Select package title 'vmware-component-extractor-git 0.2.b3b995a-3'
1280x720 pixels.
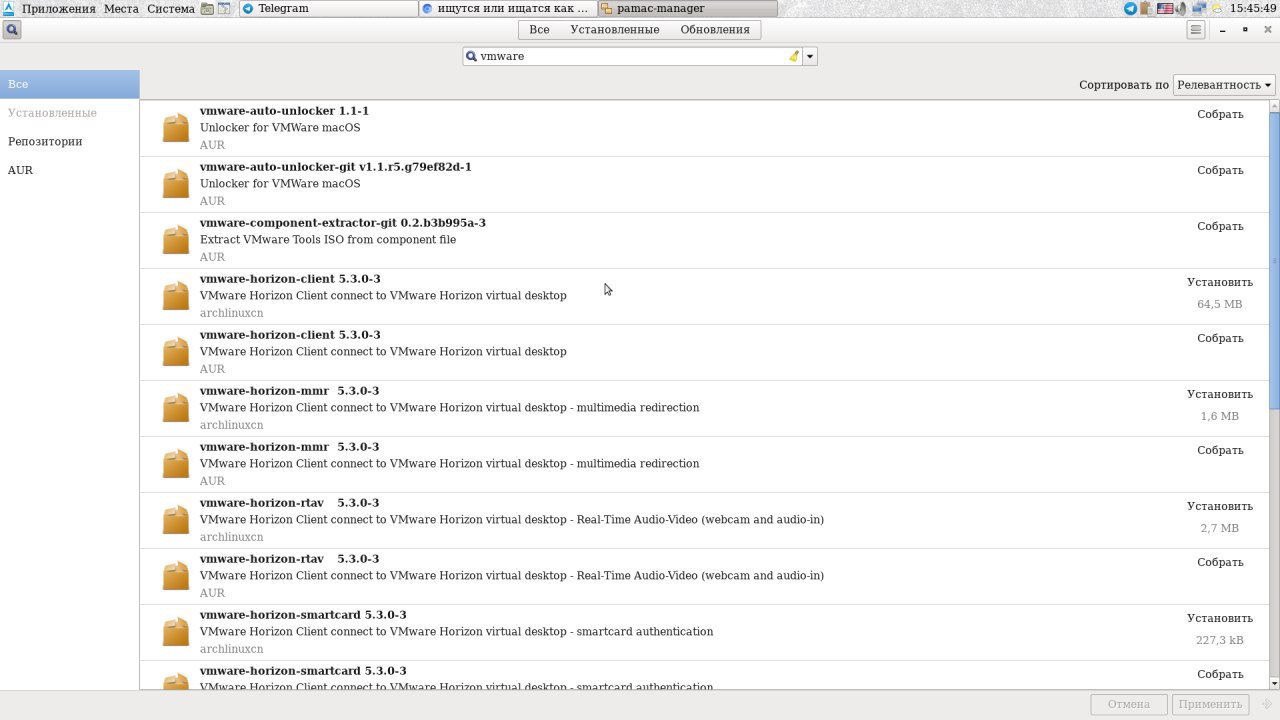point(343,223)
